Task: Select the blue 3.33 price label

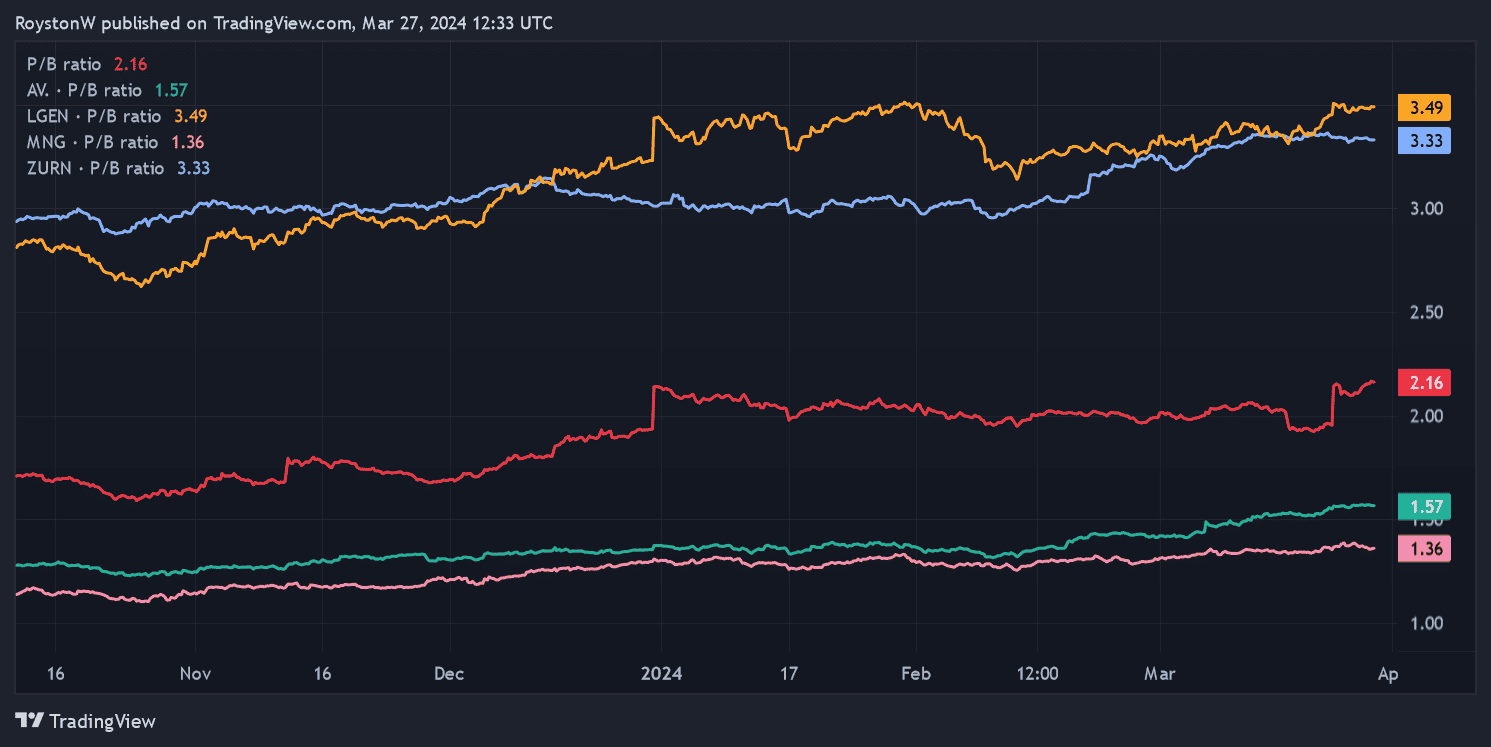Action: click(1424, 141)
